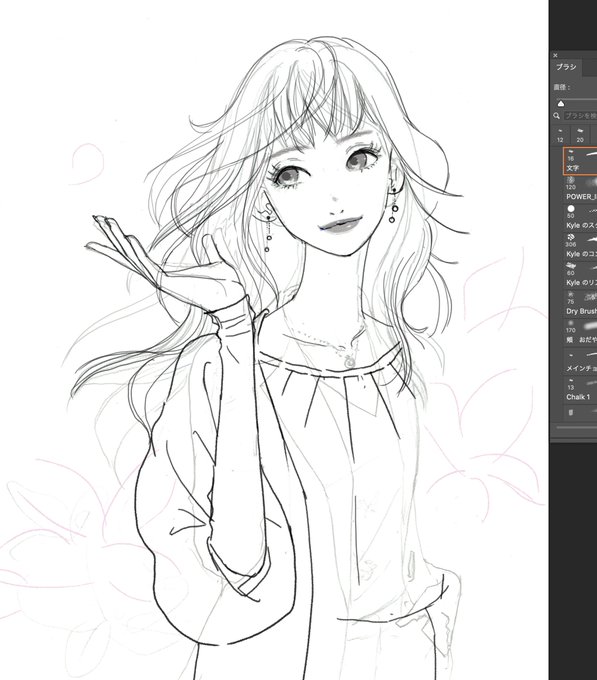The width and height of the screenshot is (597, 680).
Task: Select the POWER brush preset size 120
Action: (x=580, y=190)
